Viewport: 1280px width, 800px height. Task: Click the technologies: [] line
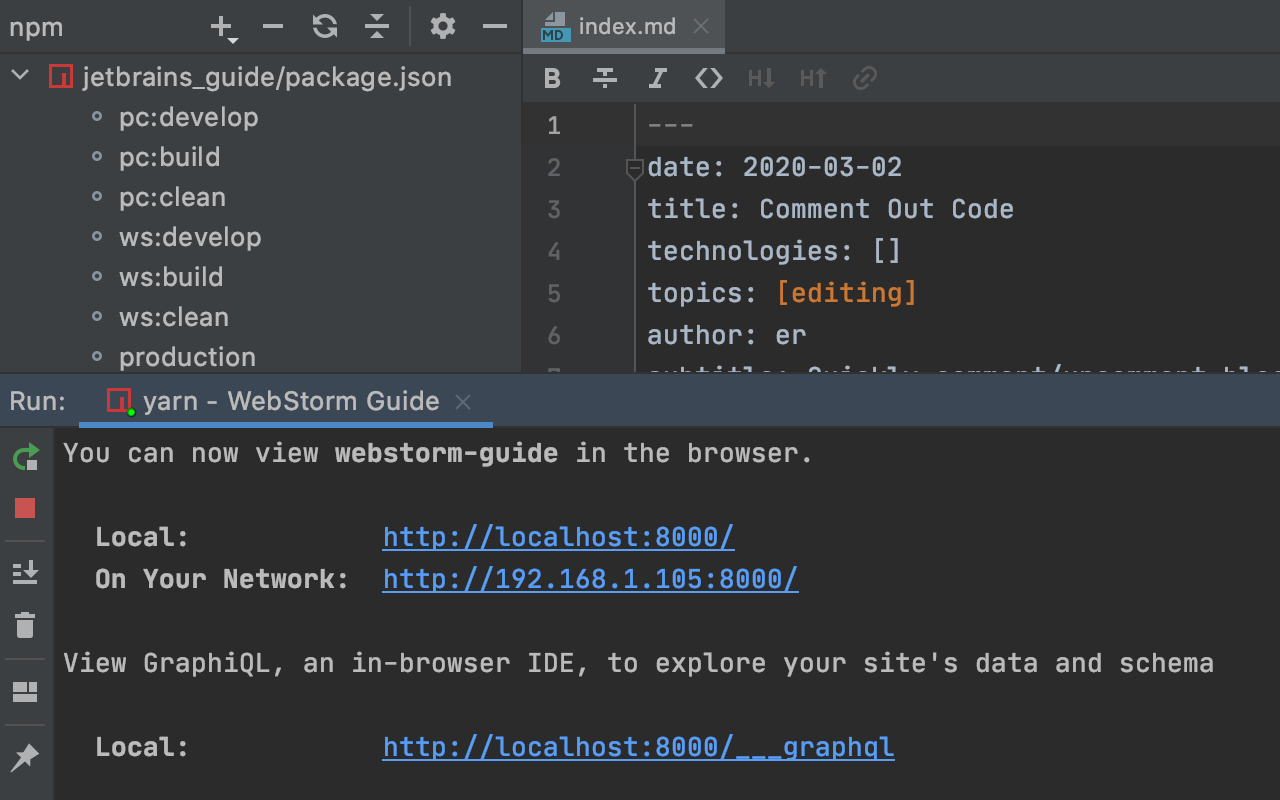(x=774, y=251)
